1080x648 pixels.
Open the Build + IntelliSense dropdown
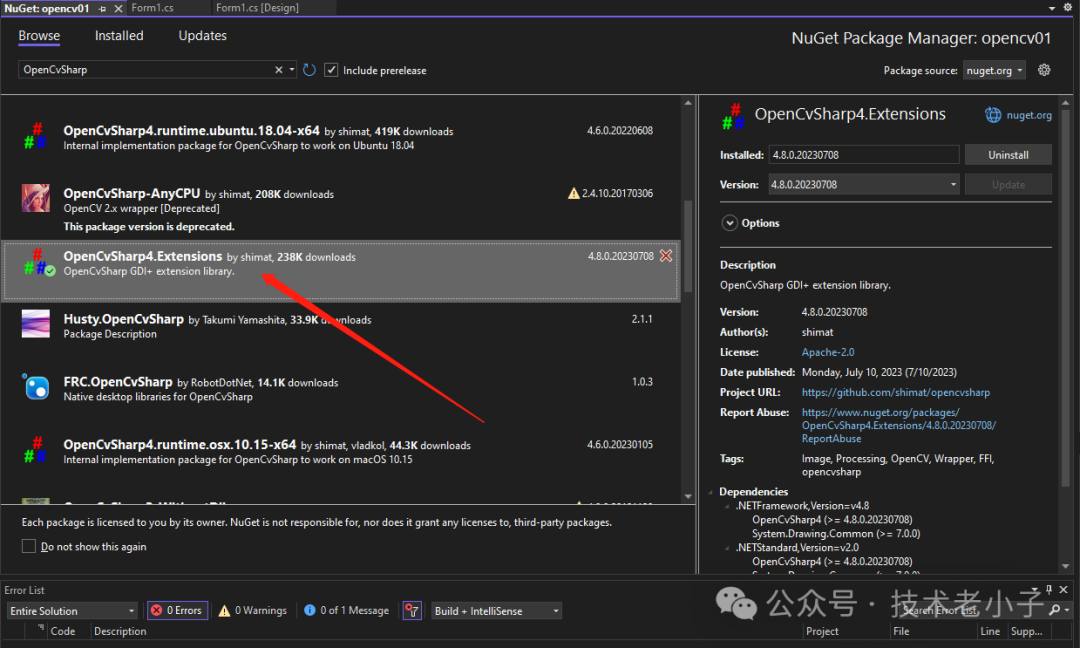496,611
